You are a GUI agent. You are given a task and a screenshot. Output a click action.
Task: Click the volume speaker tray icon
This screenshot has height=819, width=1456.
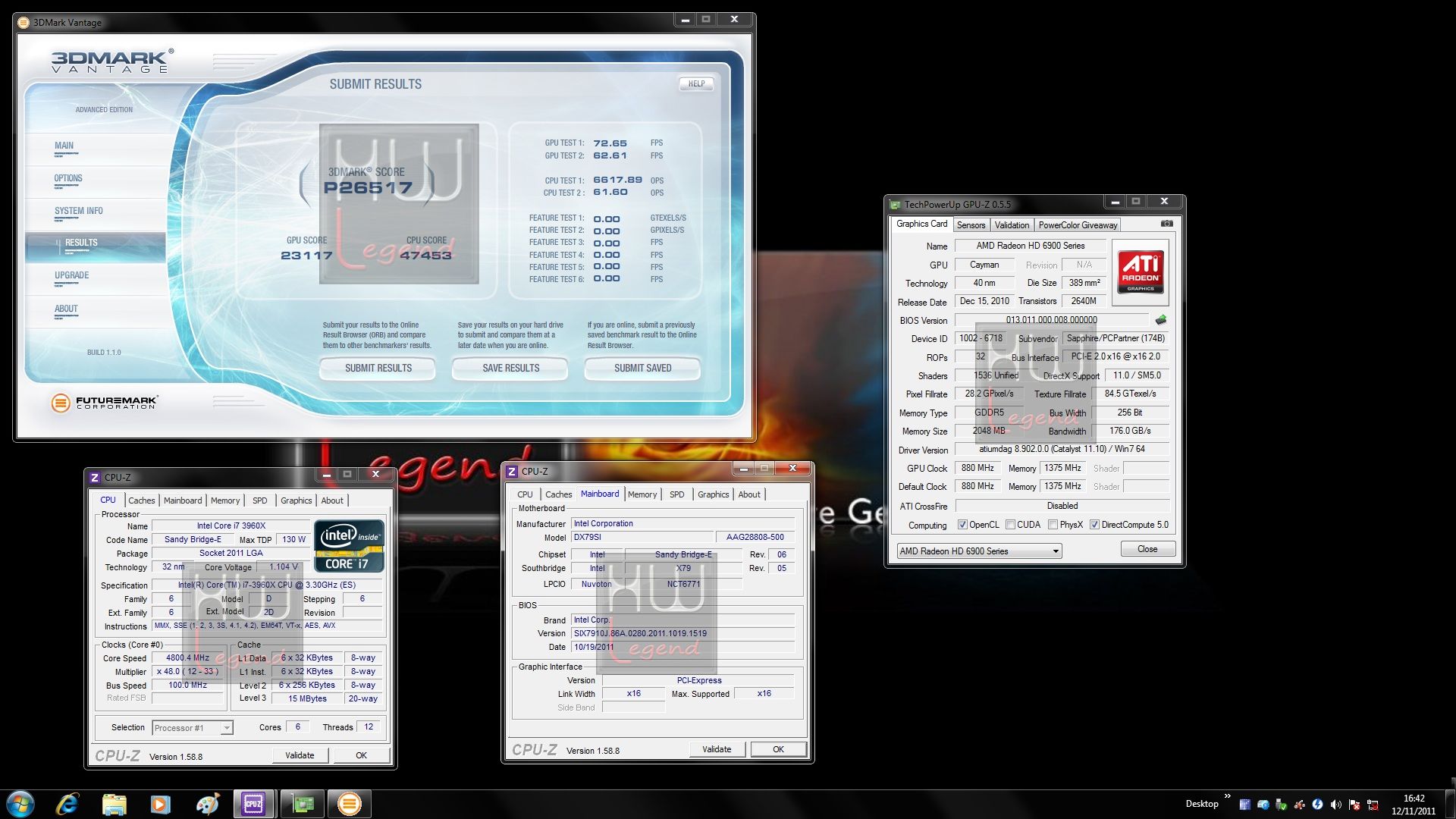[x=1336, y=805]
